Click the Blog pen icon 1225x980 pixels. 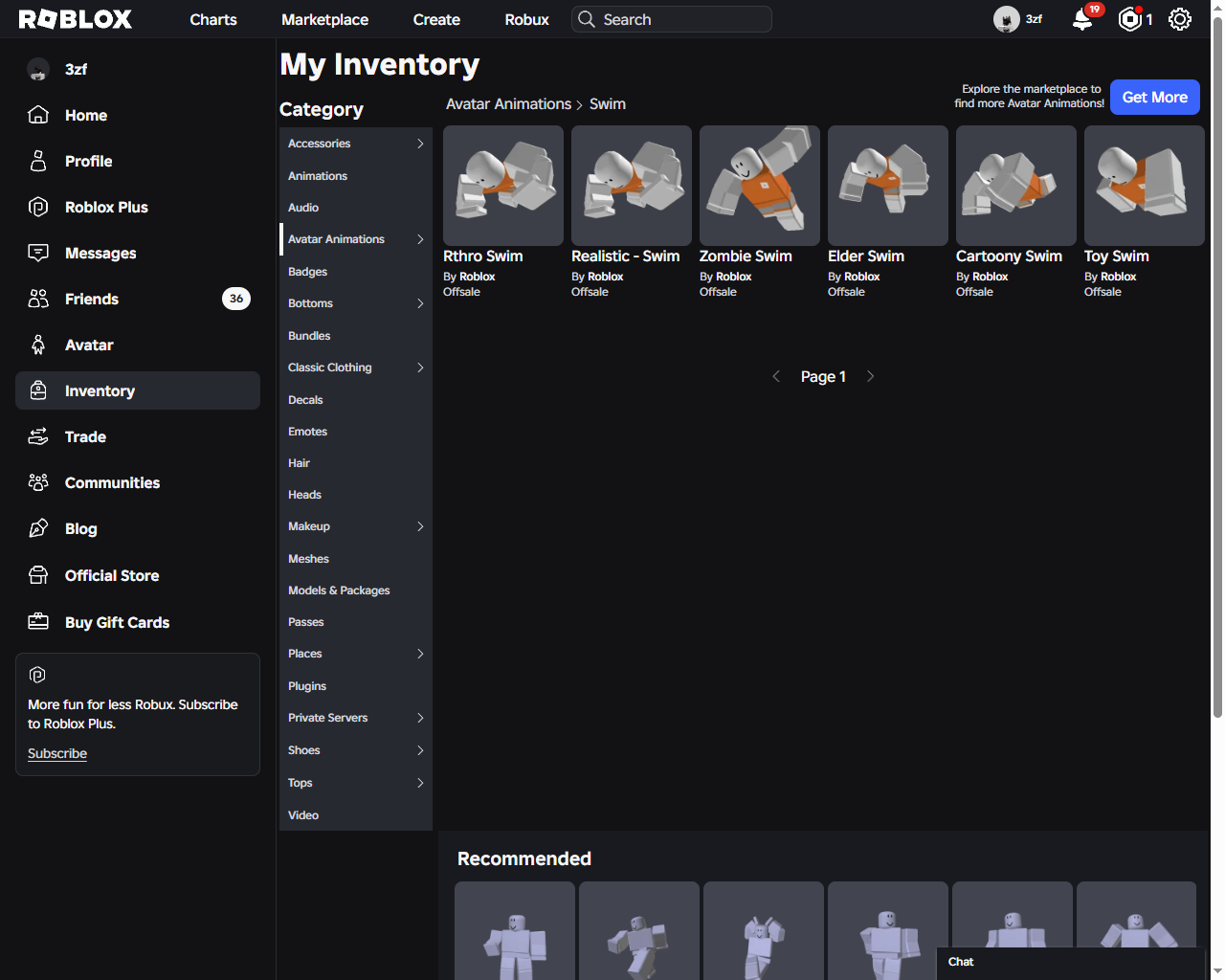(x=38, y=528)
